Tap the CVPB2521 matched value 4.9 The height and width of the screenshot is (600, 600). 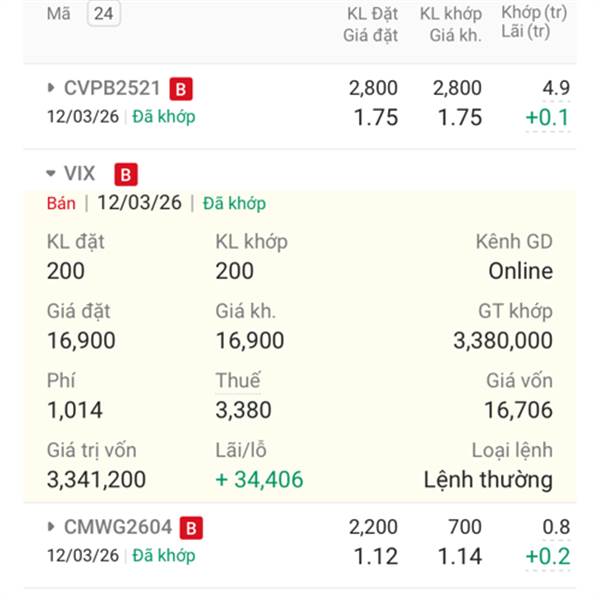[x=556, y=88]
